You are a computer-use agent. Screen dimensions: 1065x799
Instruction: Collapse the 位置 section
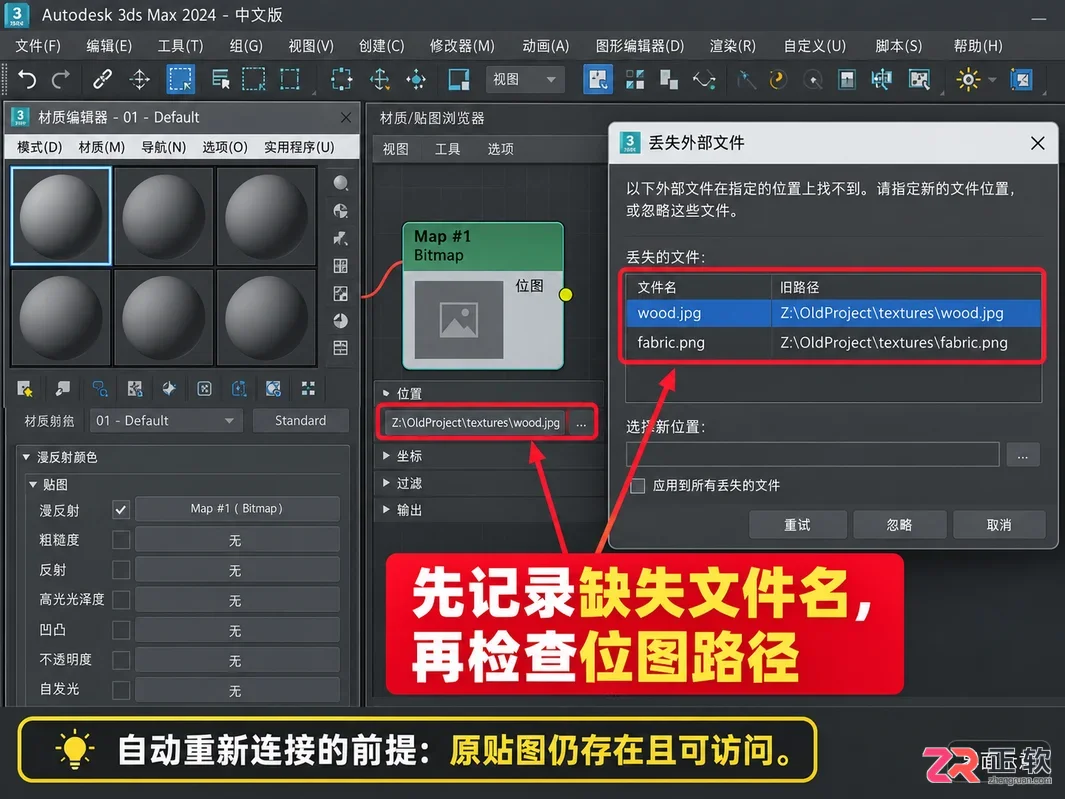click(386, 393)
